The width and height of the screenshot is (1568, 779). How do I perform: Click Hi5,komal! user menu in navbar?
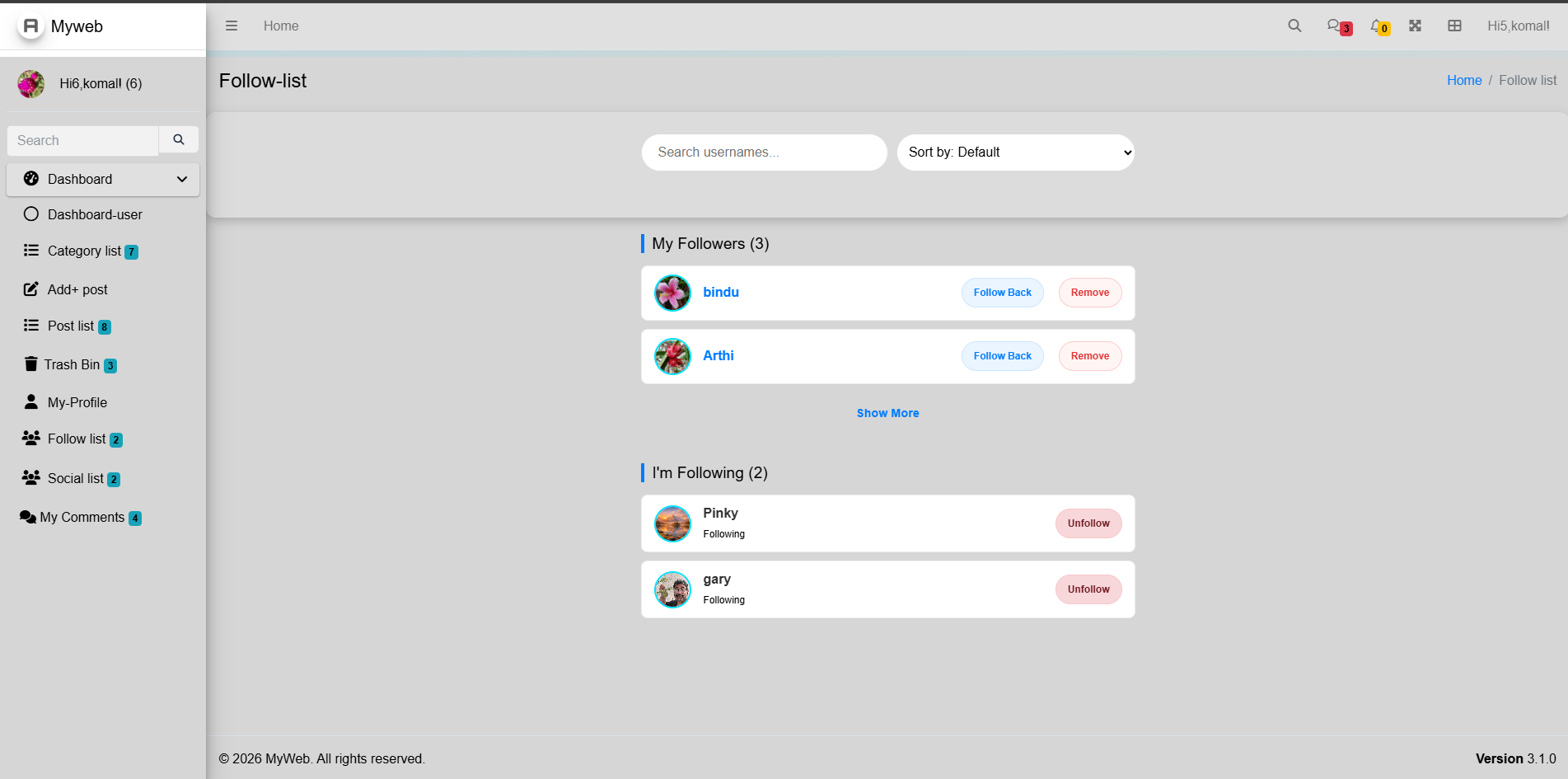(1518, 26)
